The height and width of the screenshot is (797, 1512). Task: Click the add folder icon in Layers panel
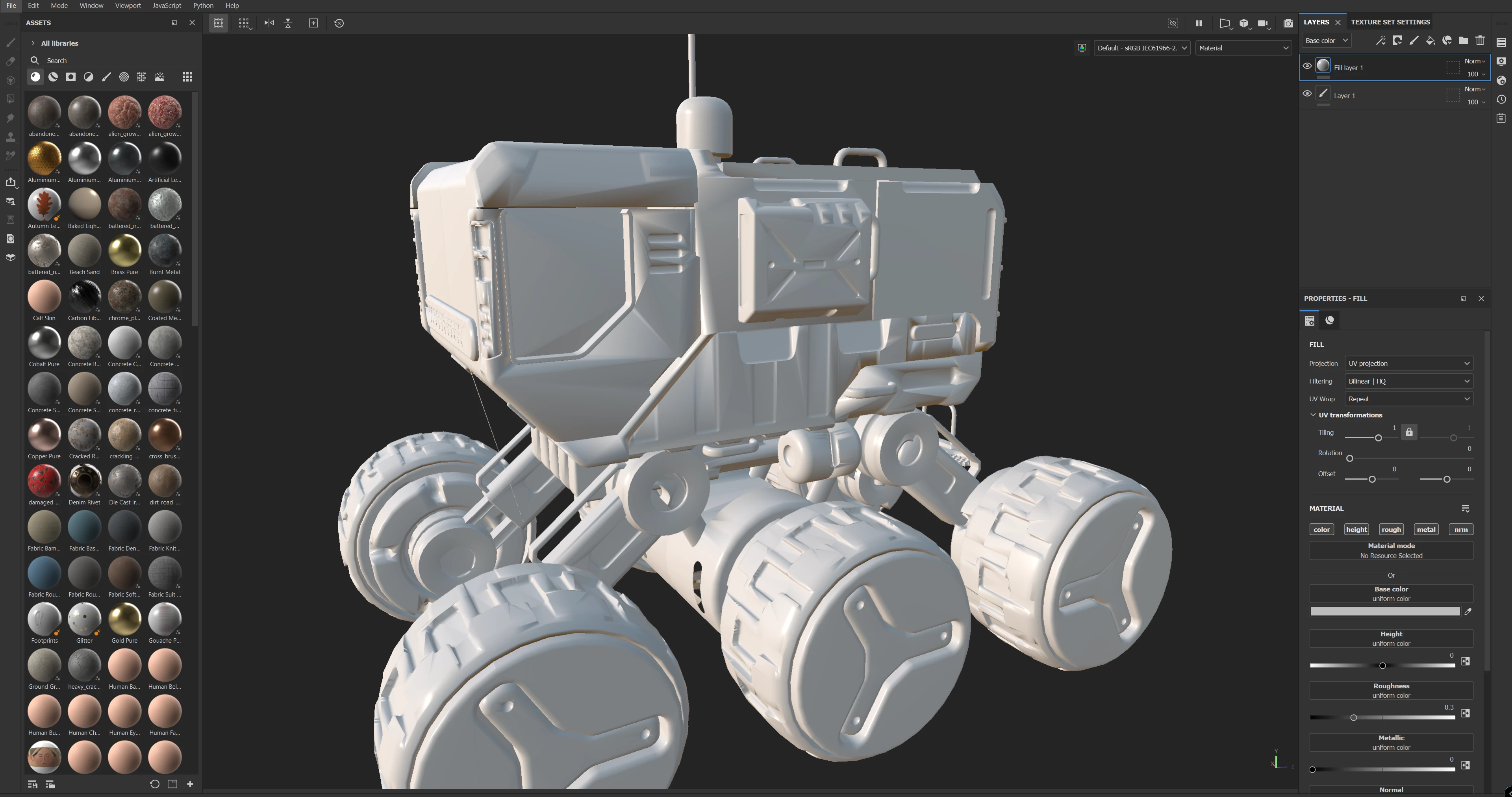click(1463, 41)
